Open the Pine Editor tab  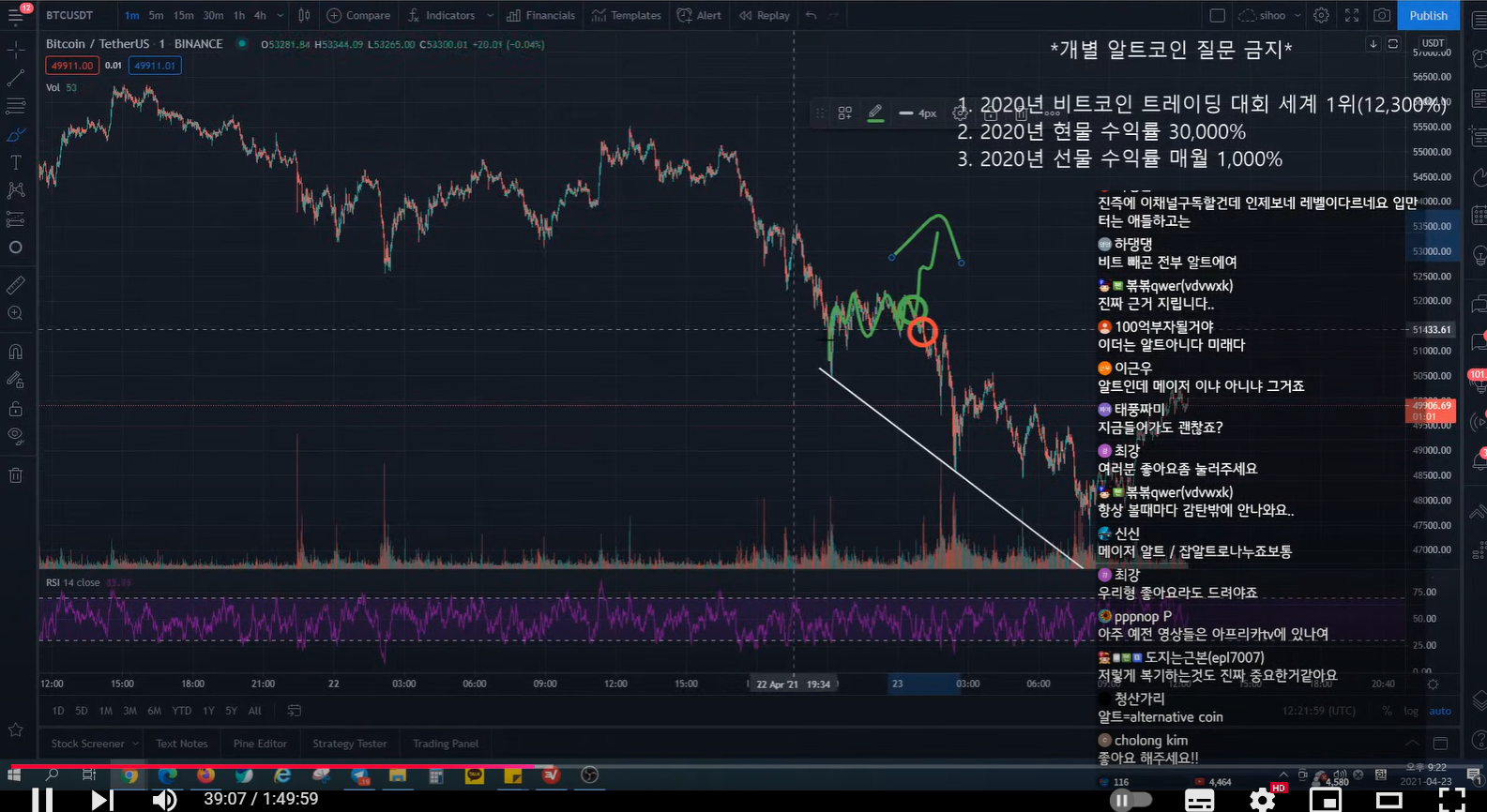[260, 744]
